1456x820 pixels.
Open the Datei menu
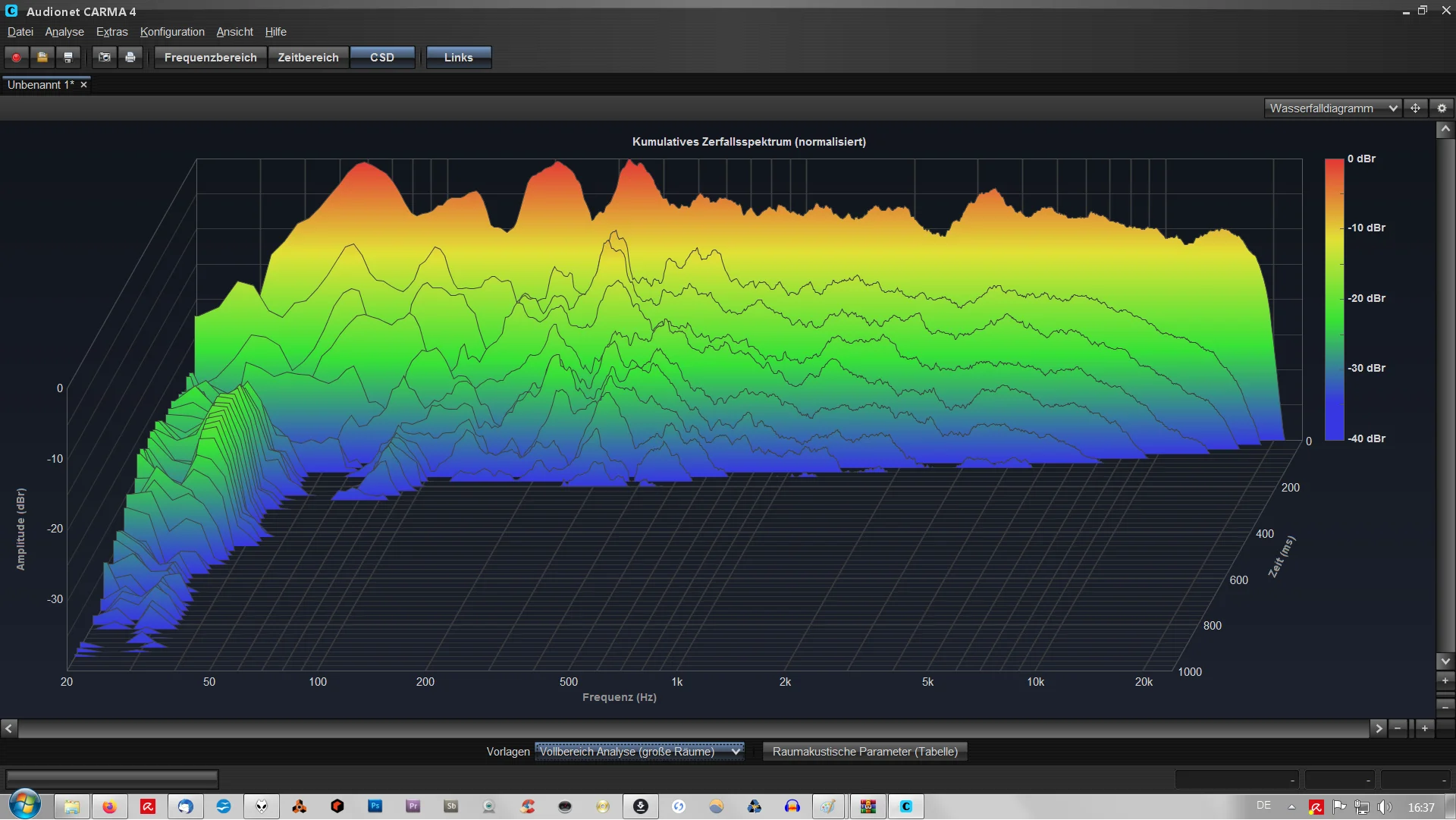coord(20,32)
